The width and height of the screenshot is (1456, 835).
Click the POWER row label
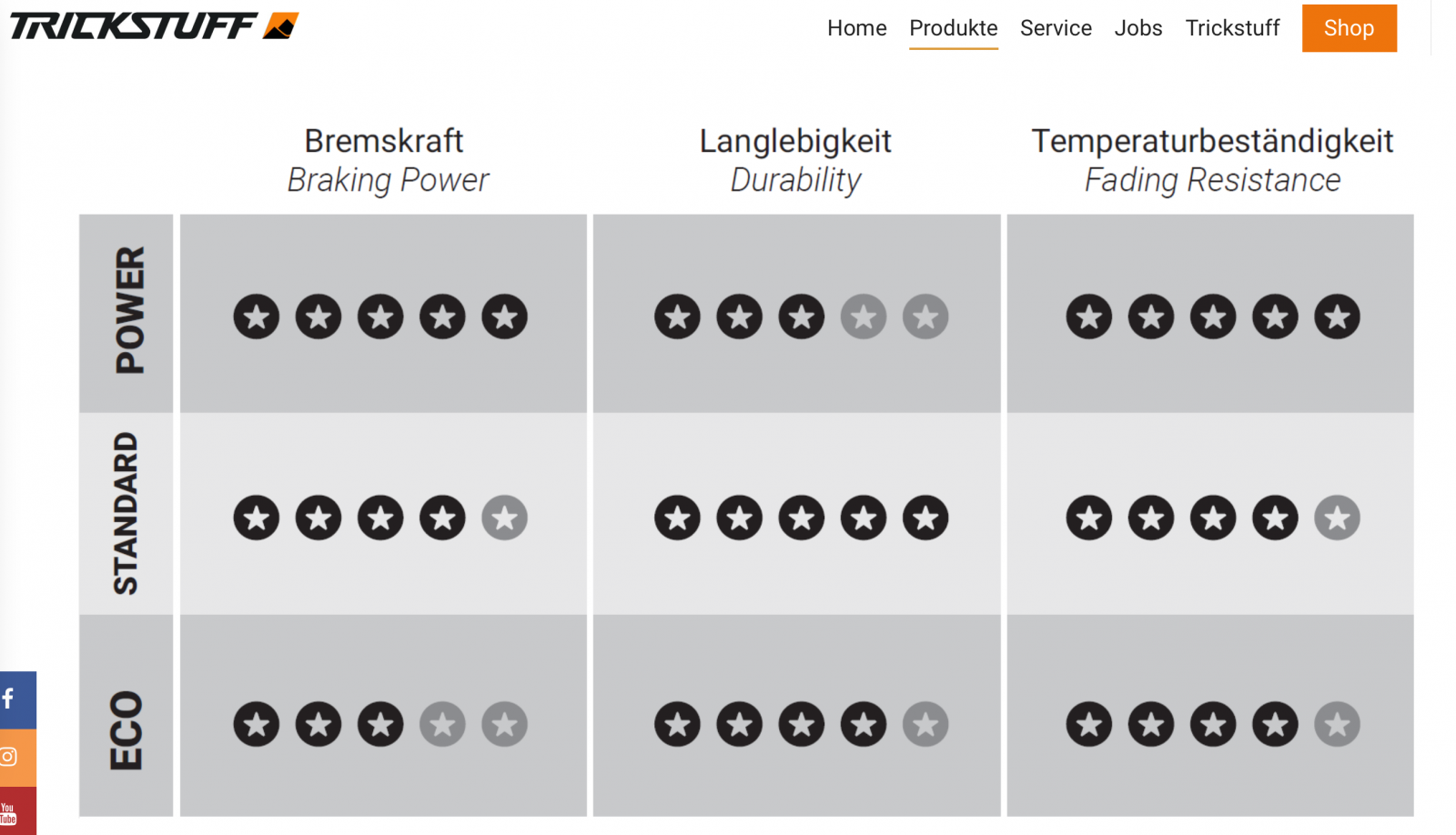click(x=127, y=311)
